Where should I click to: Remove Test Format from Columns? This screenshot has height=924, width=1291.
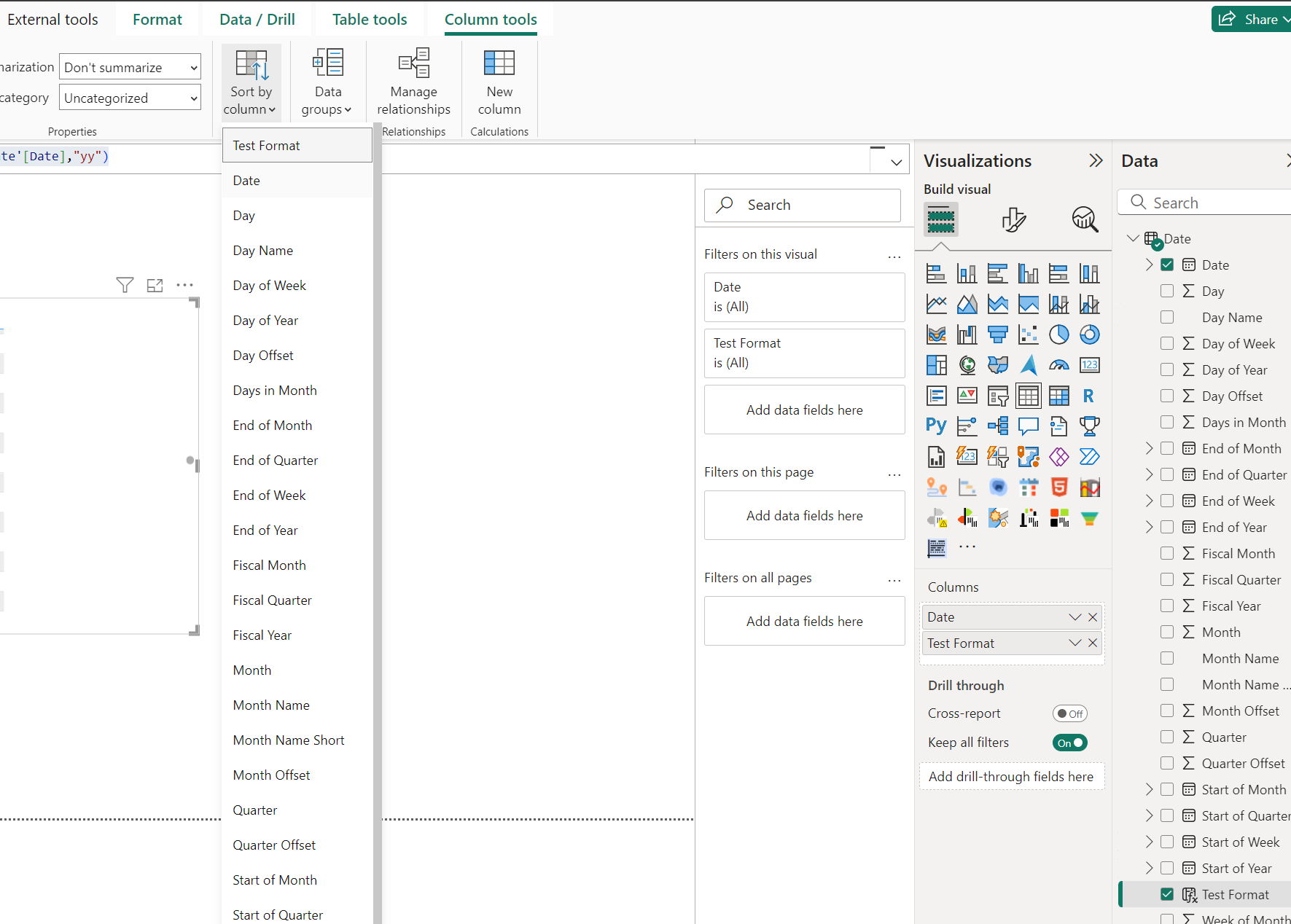[1093, 643]
